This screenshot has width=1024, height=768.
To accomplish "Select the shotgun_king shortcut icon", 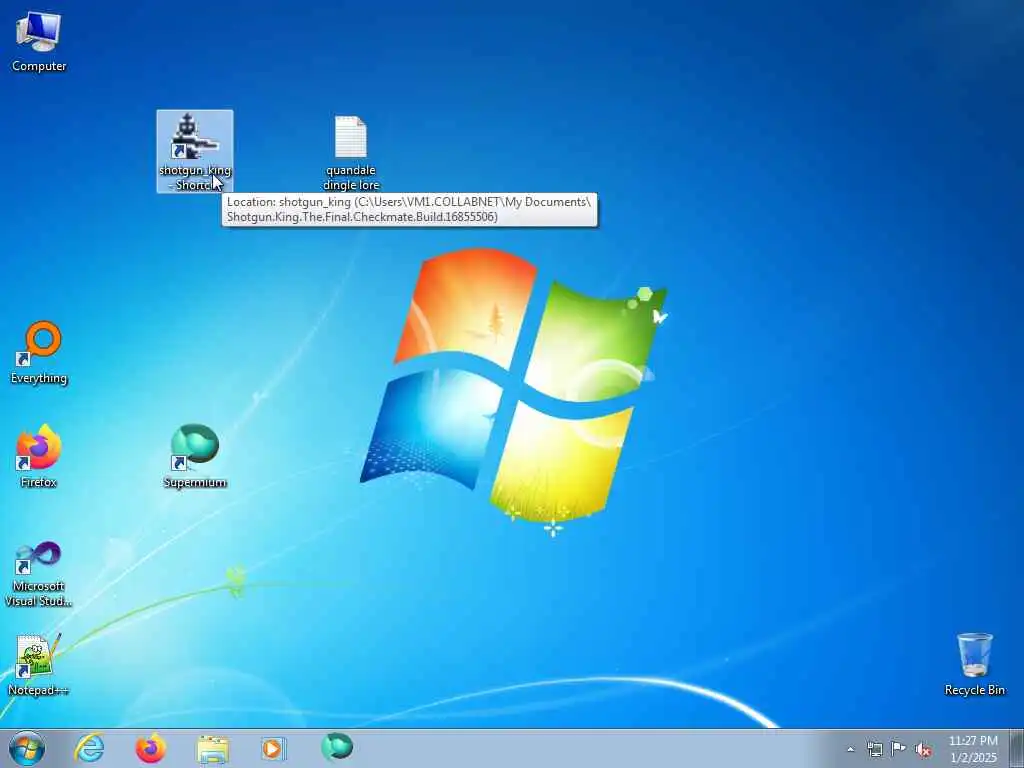I will pos(195,152).
